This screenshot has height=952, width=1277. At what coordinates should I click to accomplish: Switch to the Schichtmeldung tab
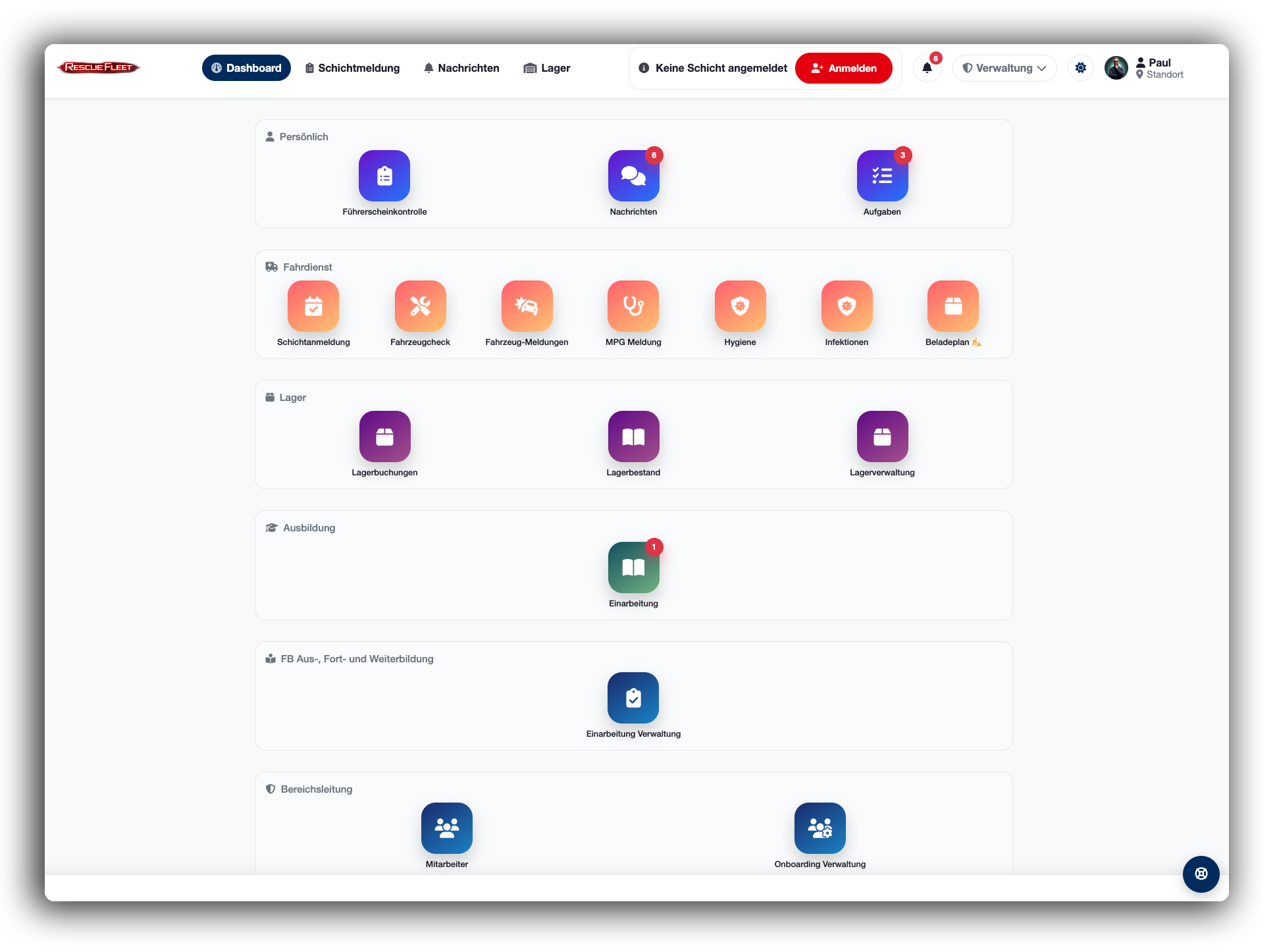point(353,68)
